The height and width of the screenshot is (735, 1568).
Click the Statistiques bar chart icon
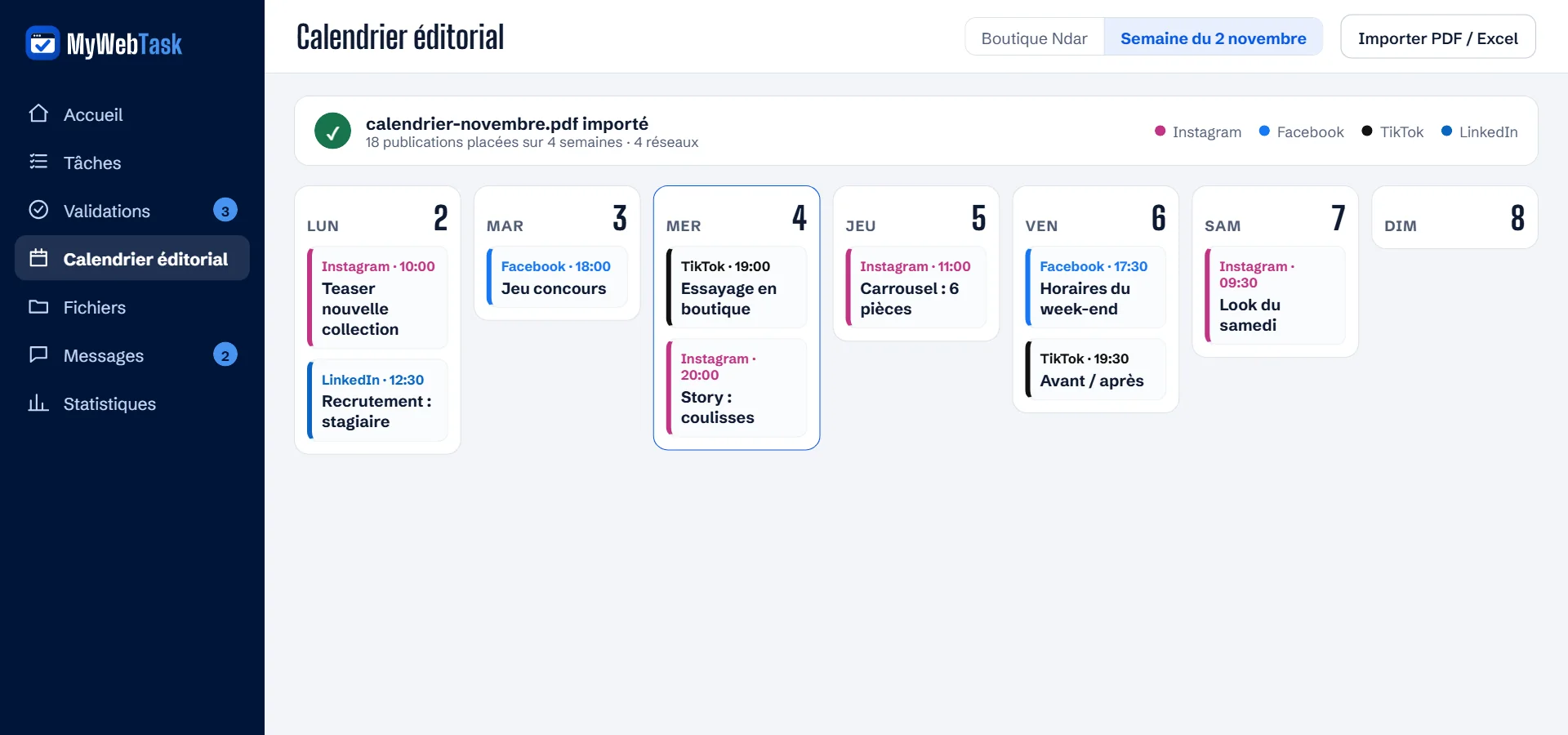38,403
